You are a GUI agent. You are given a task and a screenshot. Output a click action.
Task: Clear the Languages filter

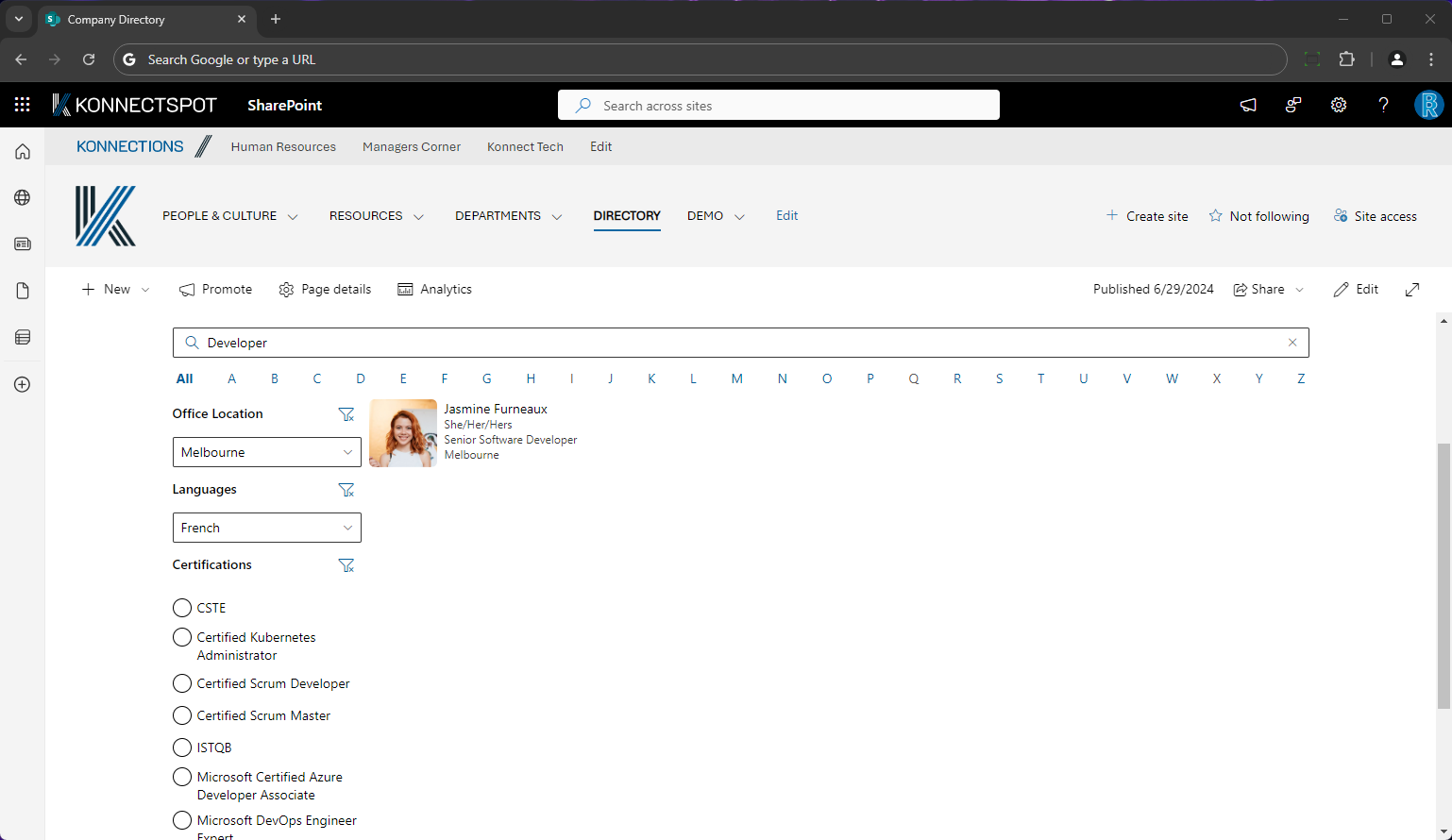[x=346, y=490]
